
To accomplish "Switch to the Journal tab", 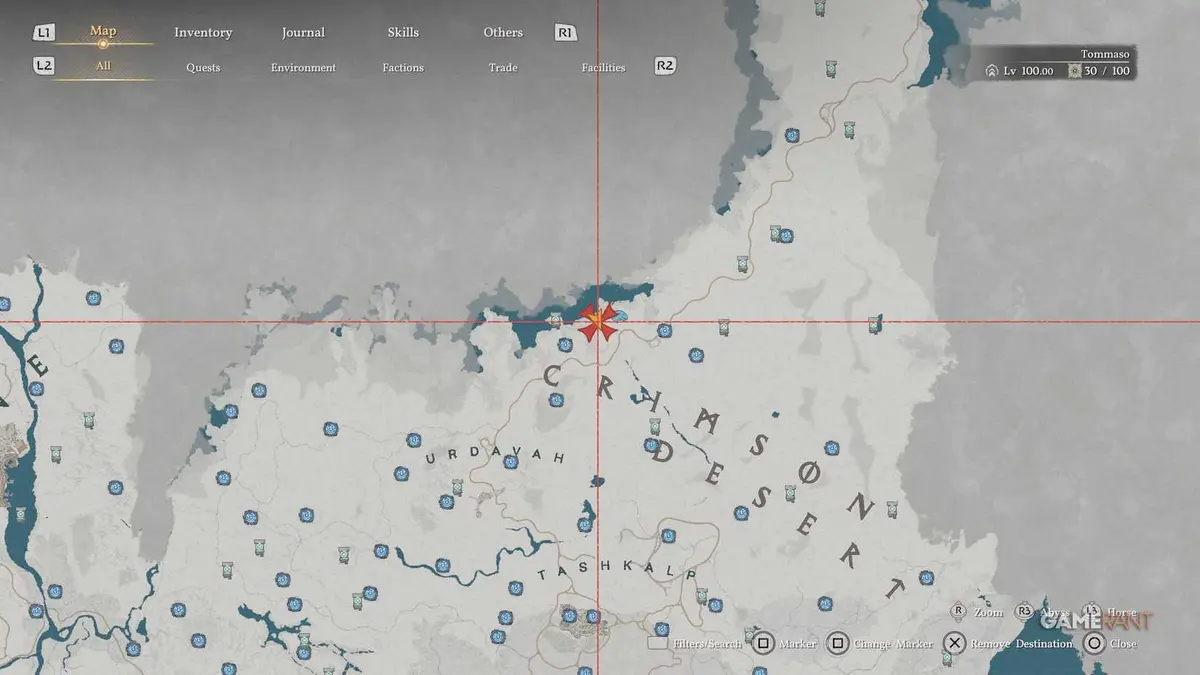I will [x=303, y=32].
